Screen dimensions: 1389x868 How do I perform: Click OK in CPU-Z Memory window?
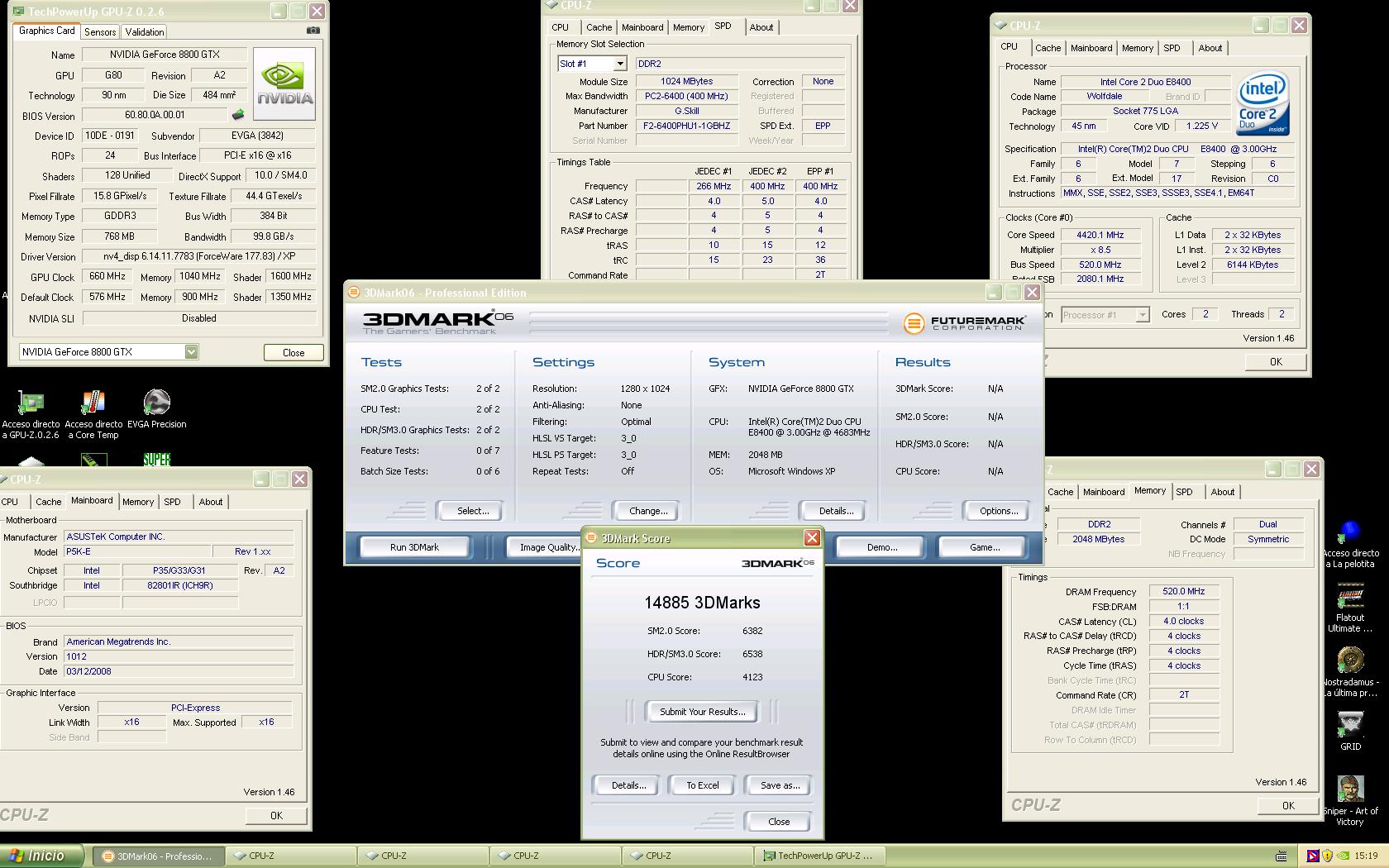pyautogui.click(x=1288, y=805)
